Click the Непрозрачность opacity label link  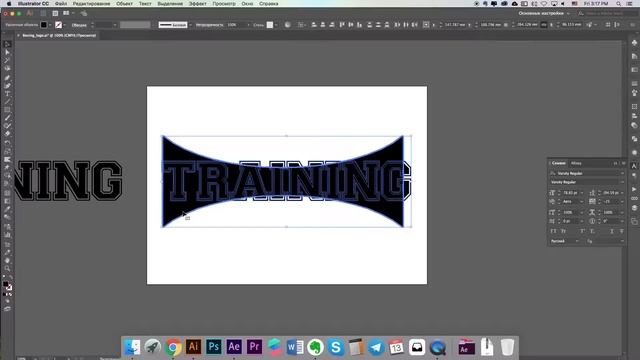tap(210, 25)
